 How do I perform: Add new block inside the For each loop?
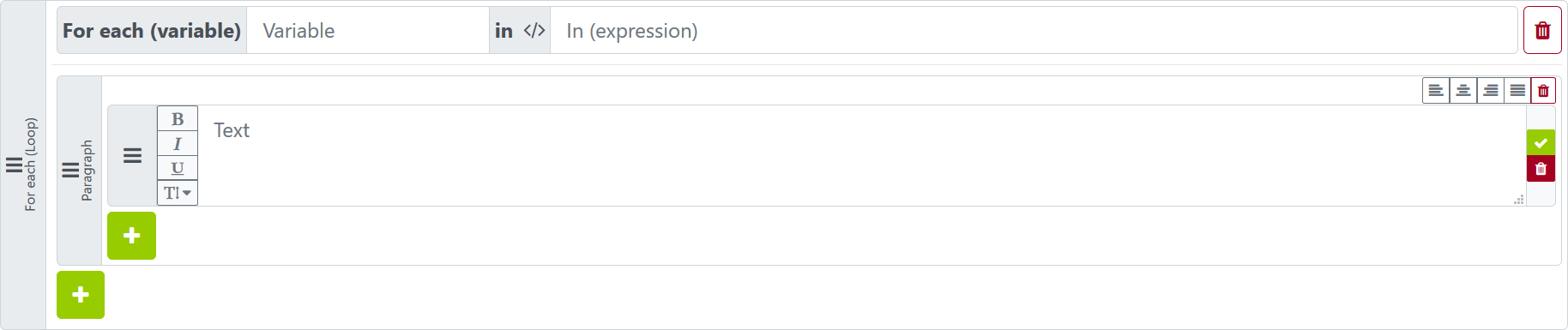coord(81,295)
